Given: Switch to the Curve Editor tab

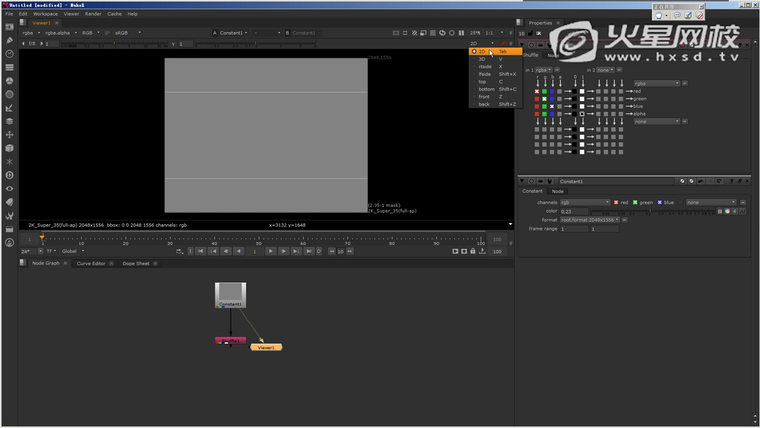Looking at the screenshot, I should click(x=91, y=263).
